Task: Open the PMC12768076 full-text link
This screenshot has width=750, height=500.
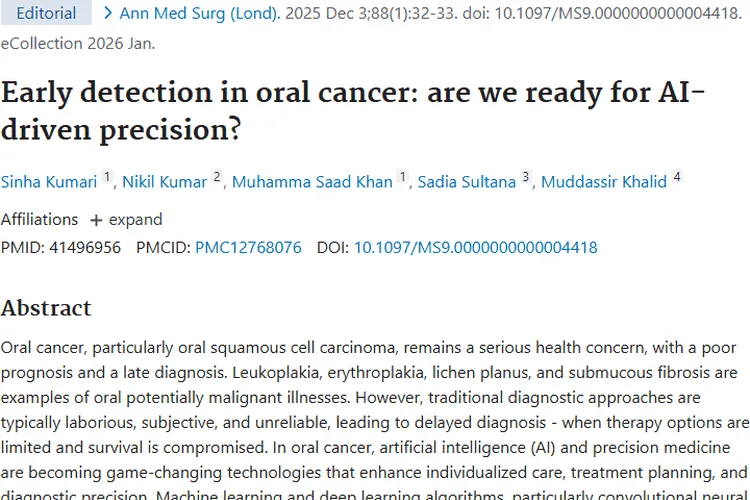Action: tap(248, 248)
